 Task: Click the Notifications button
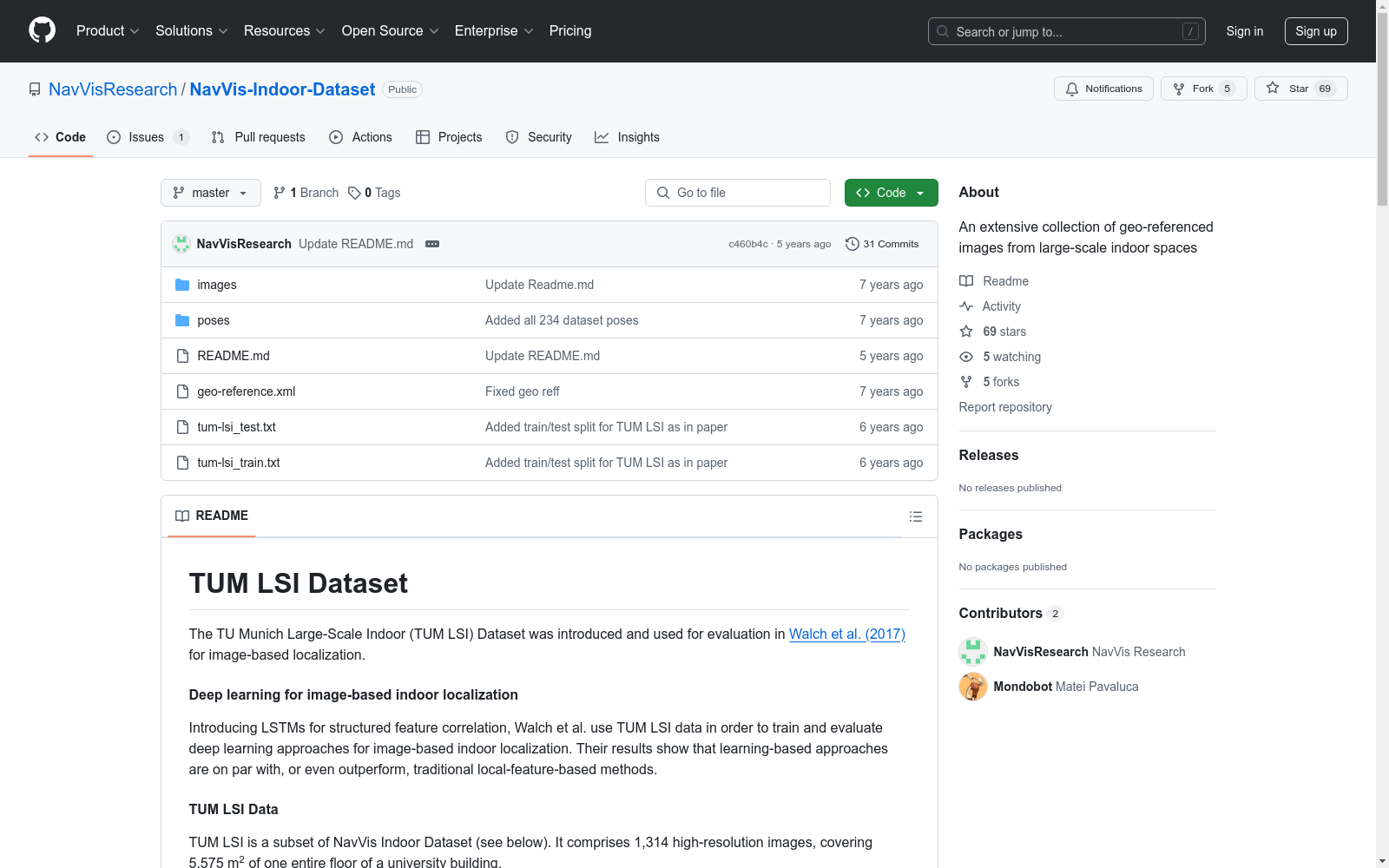pos(1103,89)
